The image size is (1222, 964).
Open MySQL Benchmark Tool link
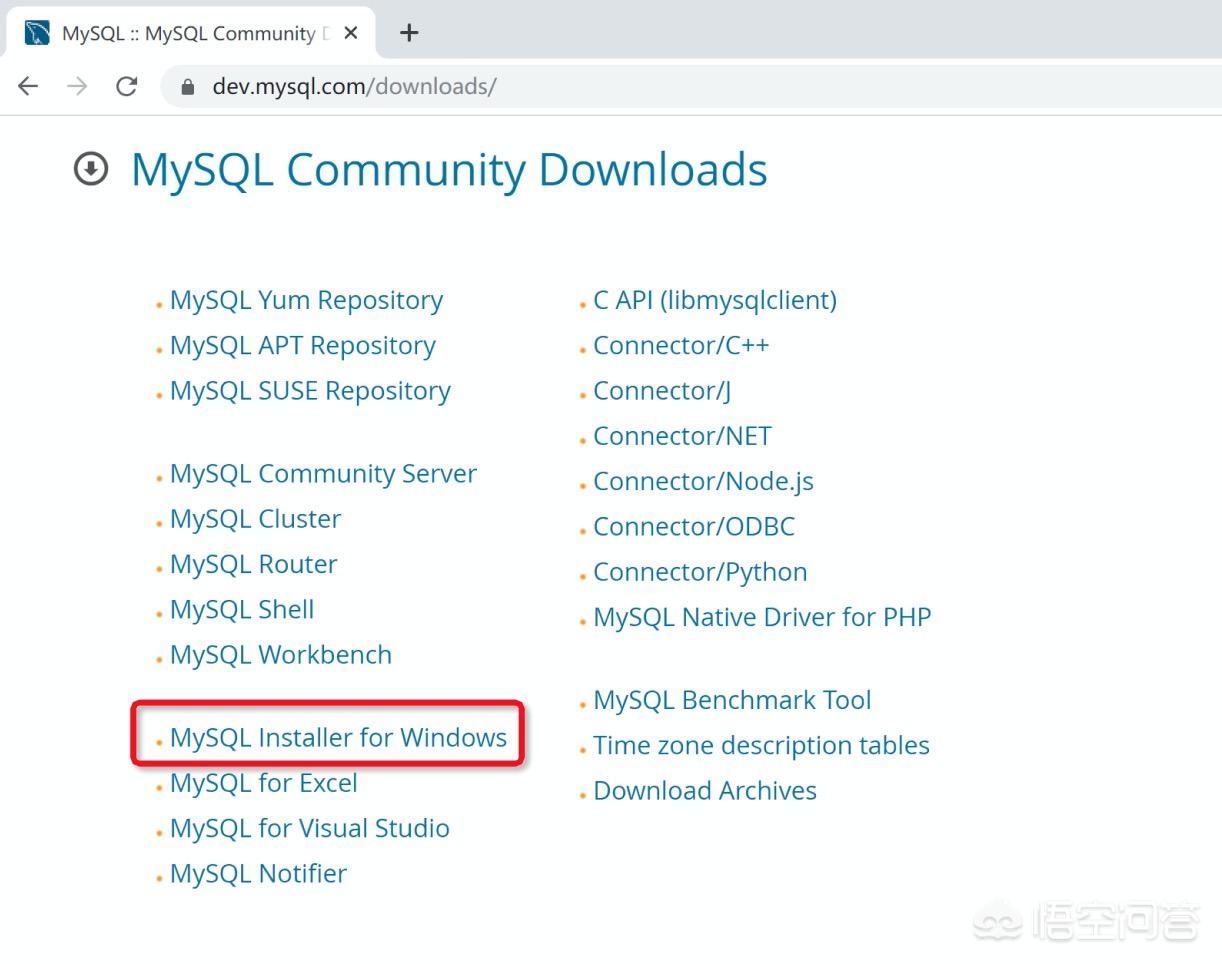(x=732, y=700)
